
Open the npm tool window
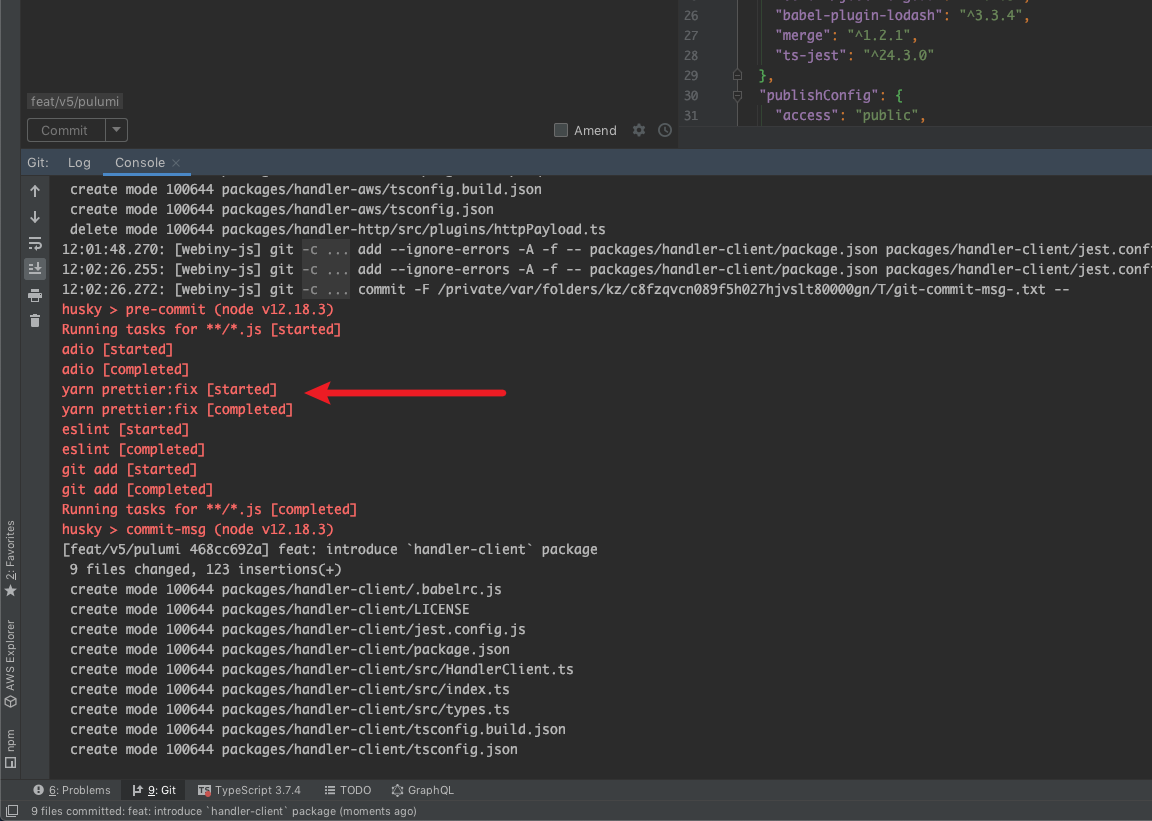point(10,748)
